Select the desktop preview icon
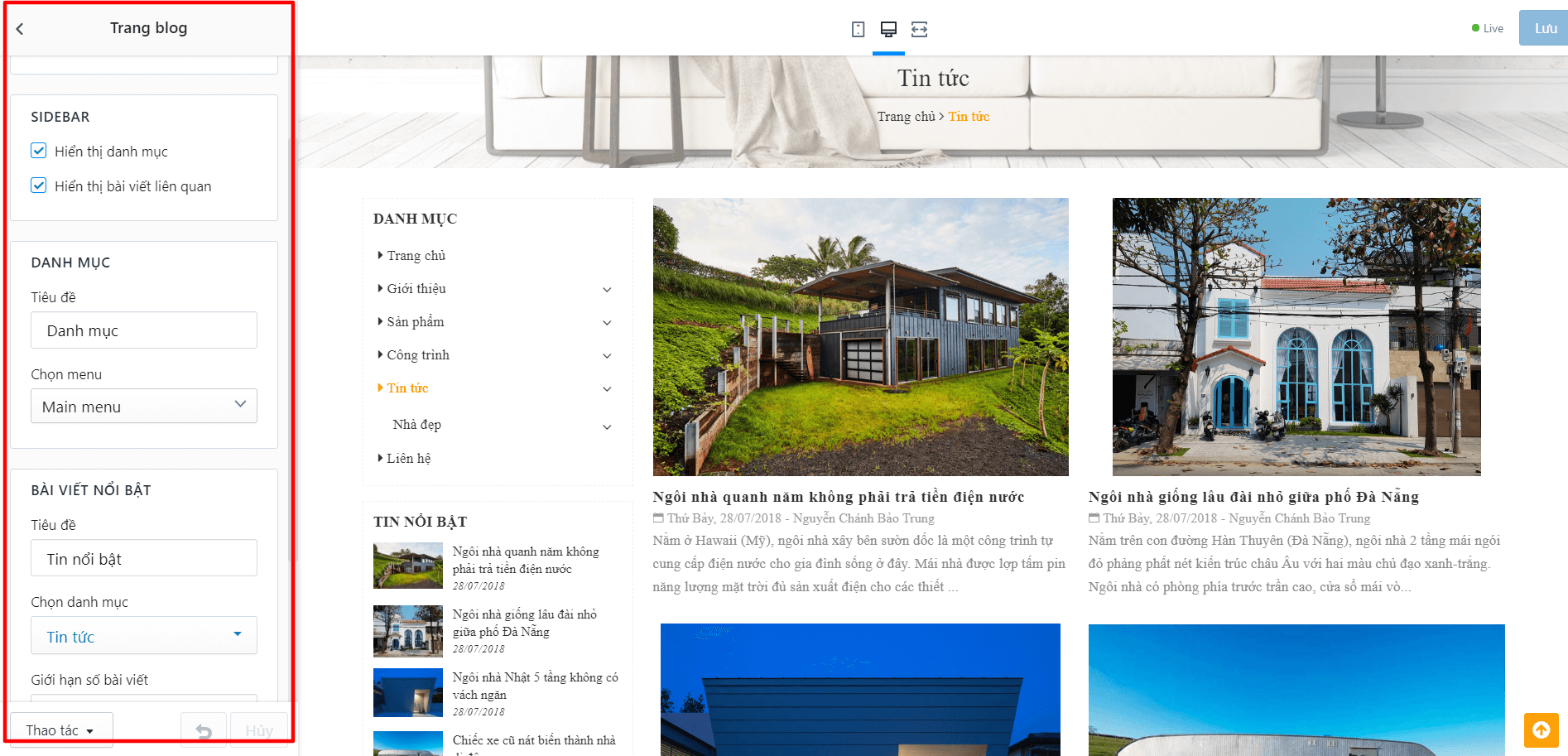This screenshot has height=756, width=1568. (888, 30)
